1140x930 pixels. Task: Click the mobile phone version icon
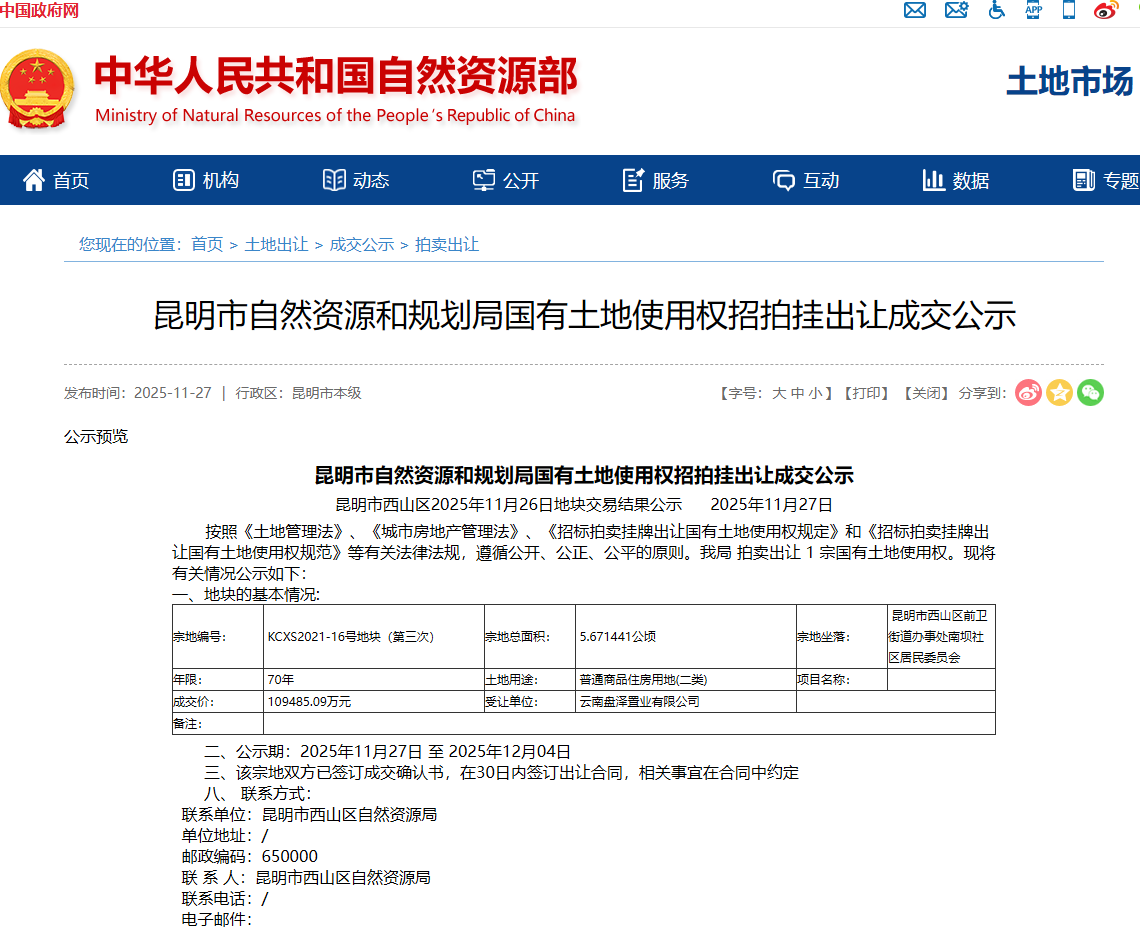click(1069, 10)
